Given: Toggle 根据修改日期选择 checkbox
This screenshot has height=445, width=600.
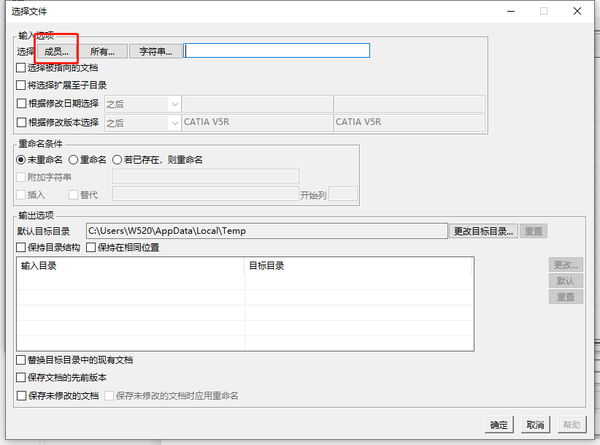Looking at the screenshot, I should click(x=21, y=103).
